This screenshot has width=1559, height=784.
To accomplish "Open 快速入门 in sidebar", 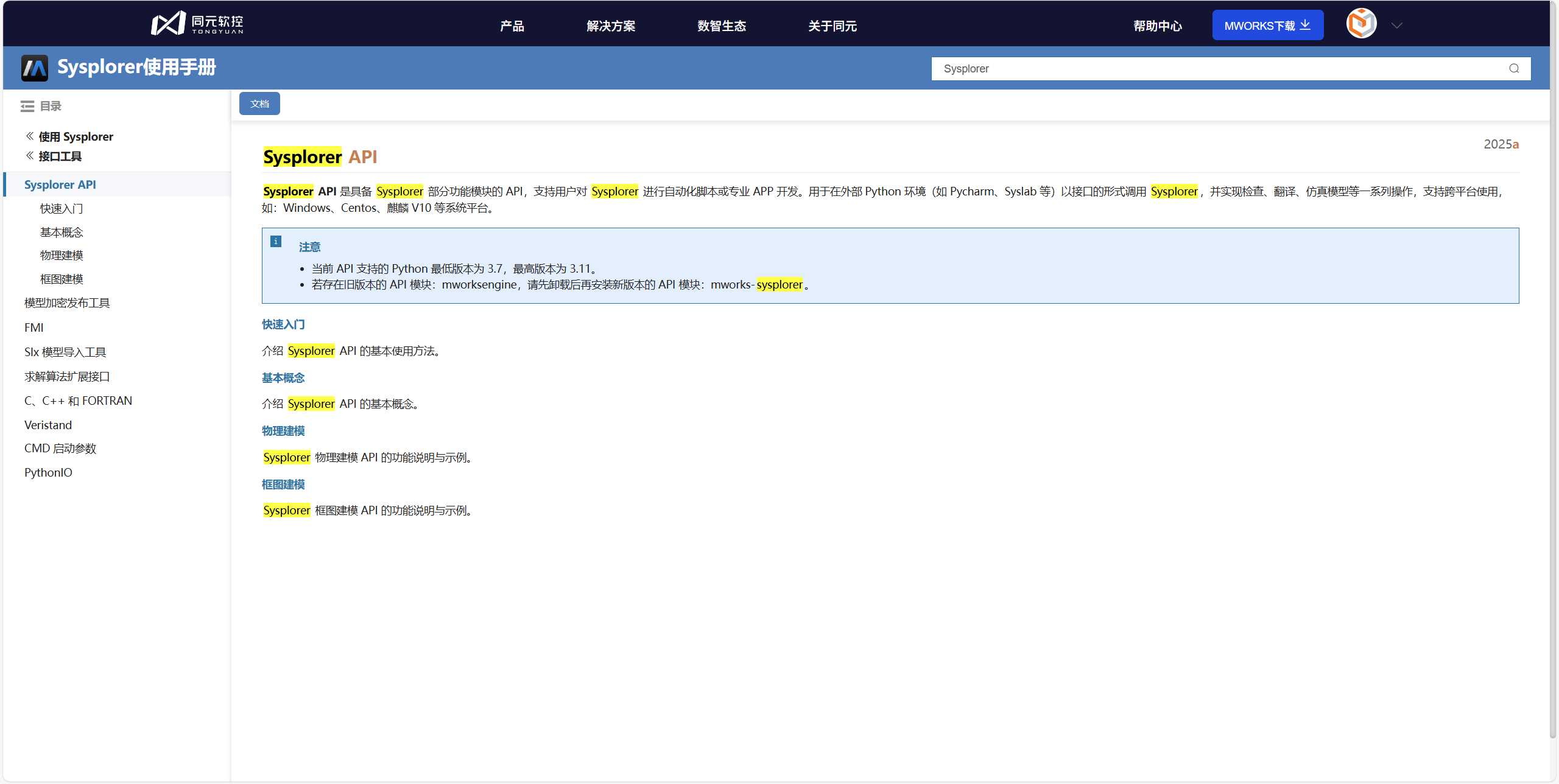I will click(x=62, y=209).
